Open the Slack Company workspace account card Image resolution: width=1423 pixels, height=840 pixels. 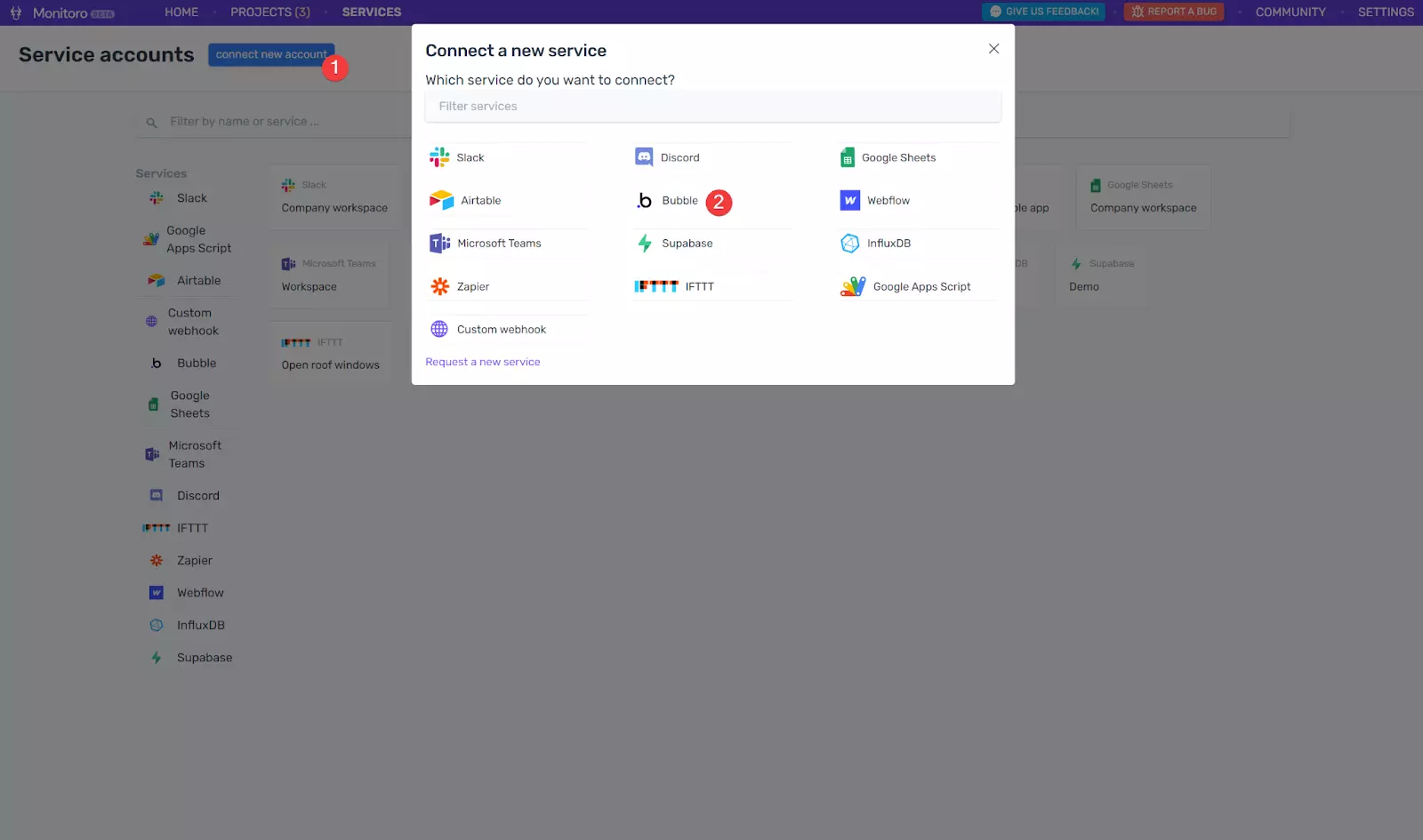pyautogui.click(x=335, y=196)
